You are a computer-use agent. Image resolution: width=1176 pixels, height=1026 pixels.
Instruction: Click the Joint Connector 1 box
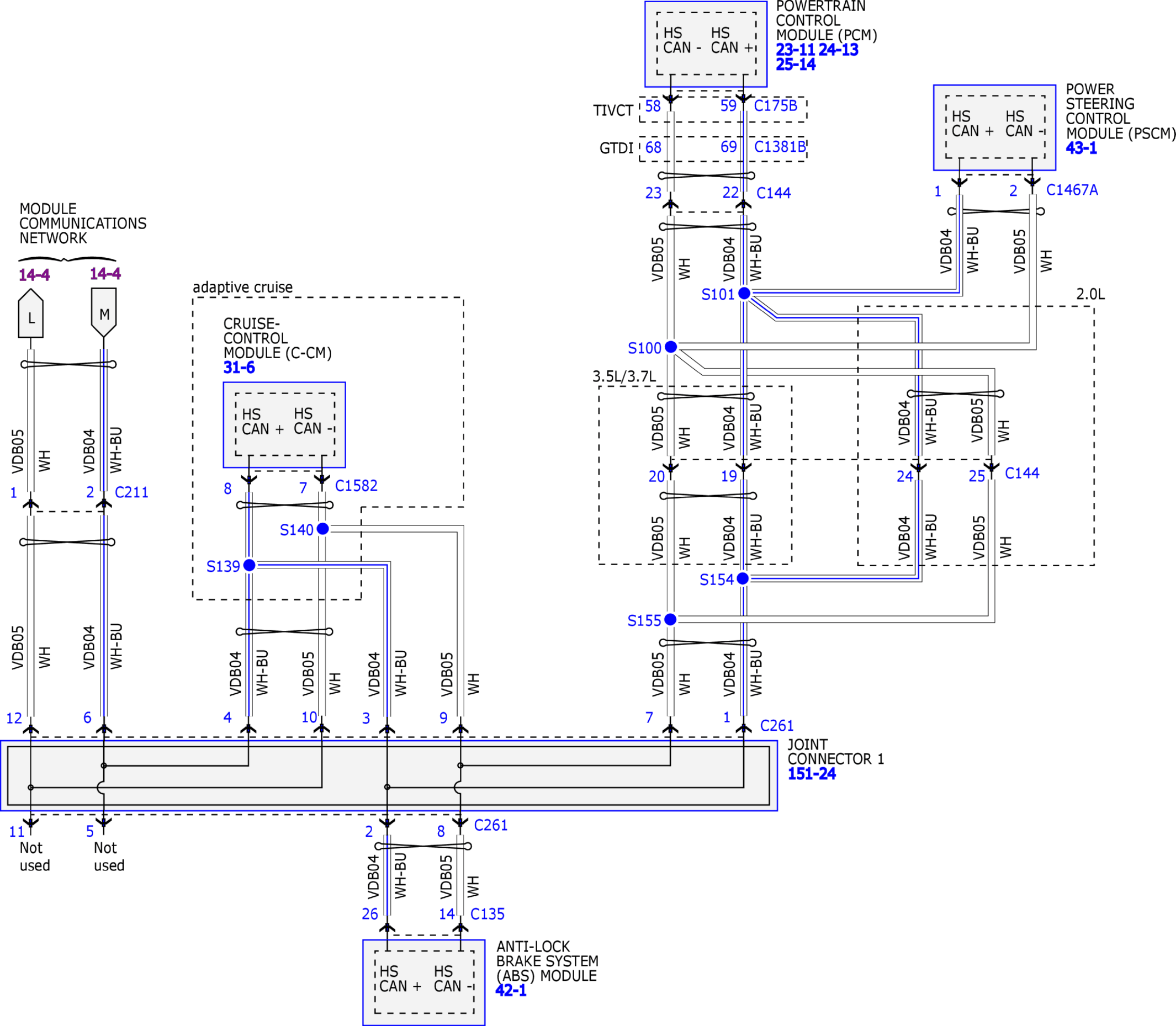click(389, 776)
